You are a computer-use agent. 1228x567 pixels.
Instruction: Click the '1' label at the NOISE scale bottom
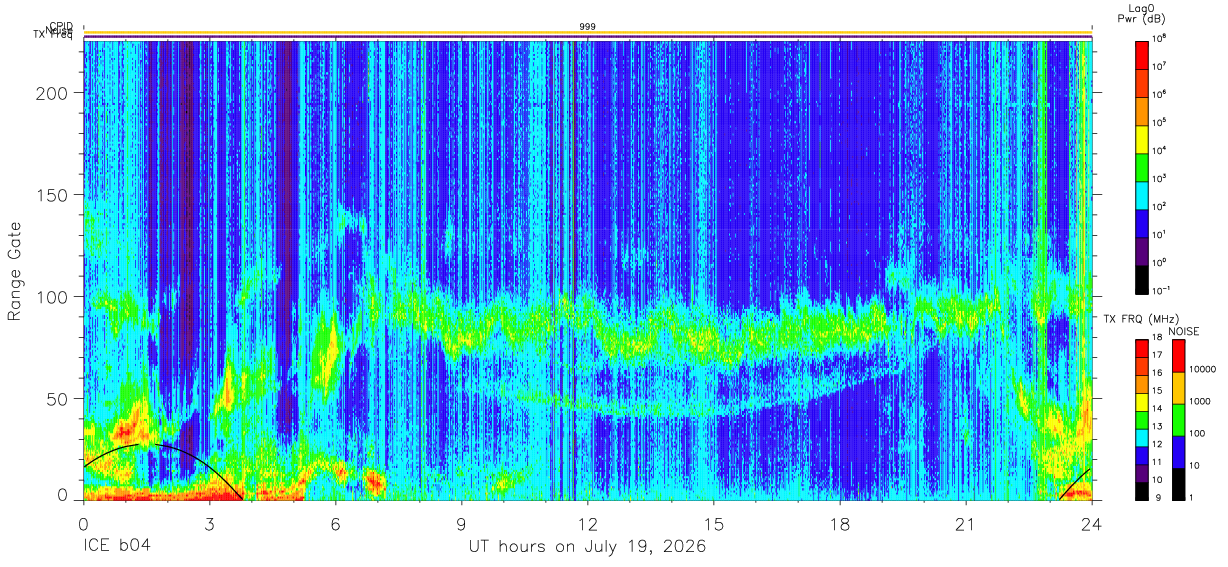pyautogui.click(x=1193, y=497)
